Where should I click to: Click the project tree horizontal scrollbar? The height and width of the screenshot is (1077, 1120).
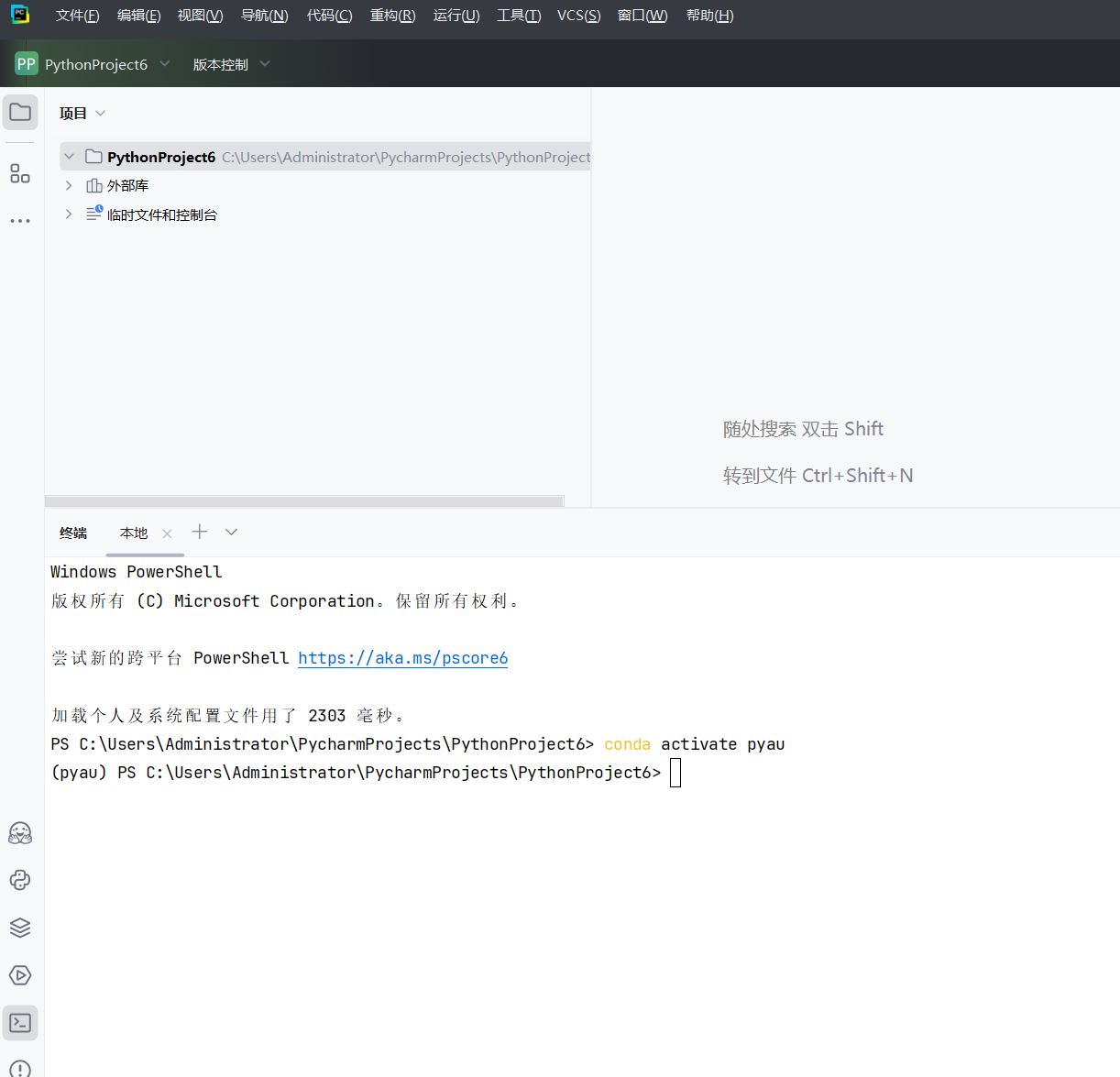tap(304, 501)
